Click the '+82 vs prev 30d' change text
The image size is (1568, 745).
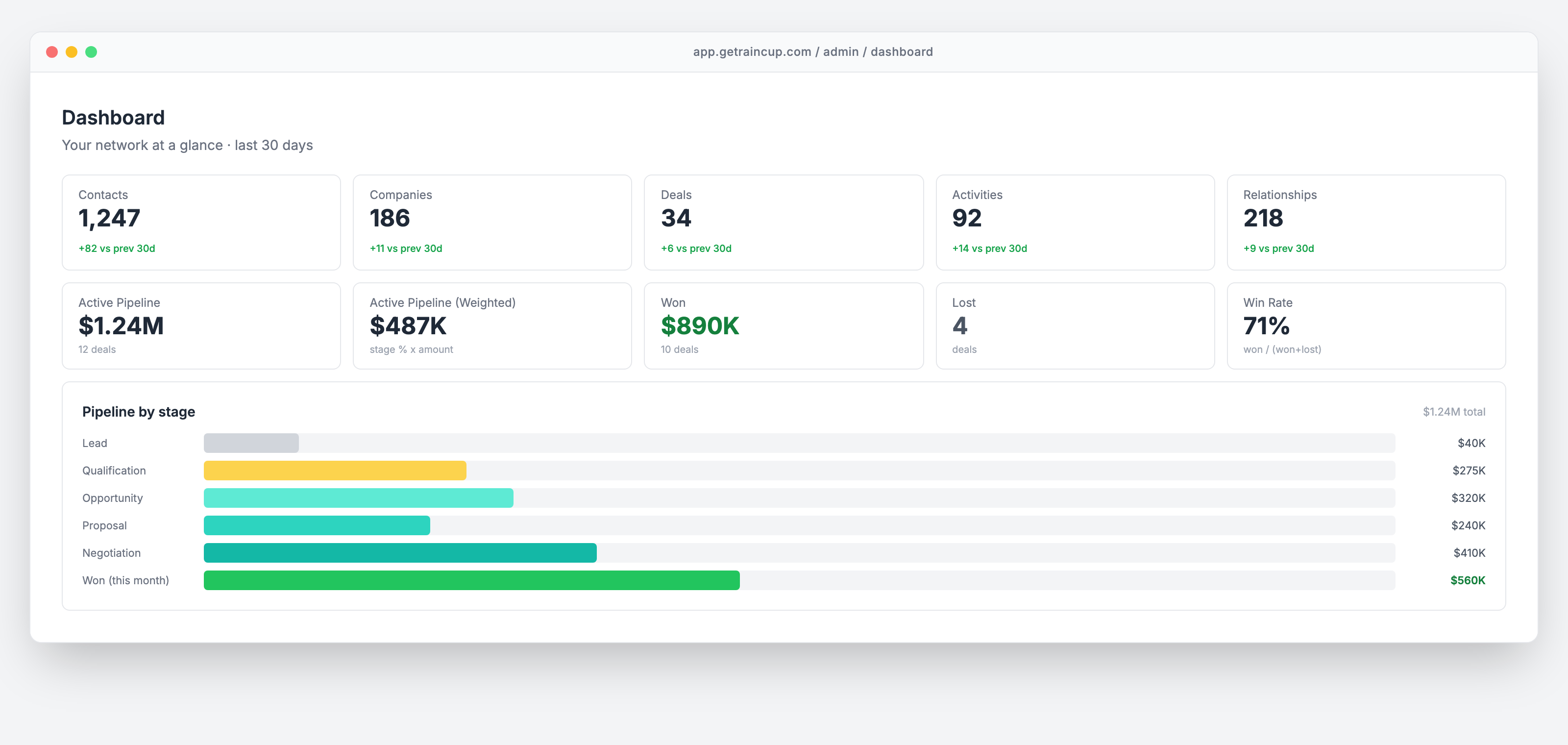(117, 248)
